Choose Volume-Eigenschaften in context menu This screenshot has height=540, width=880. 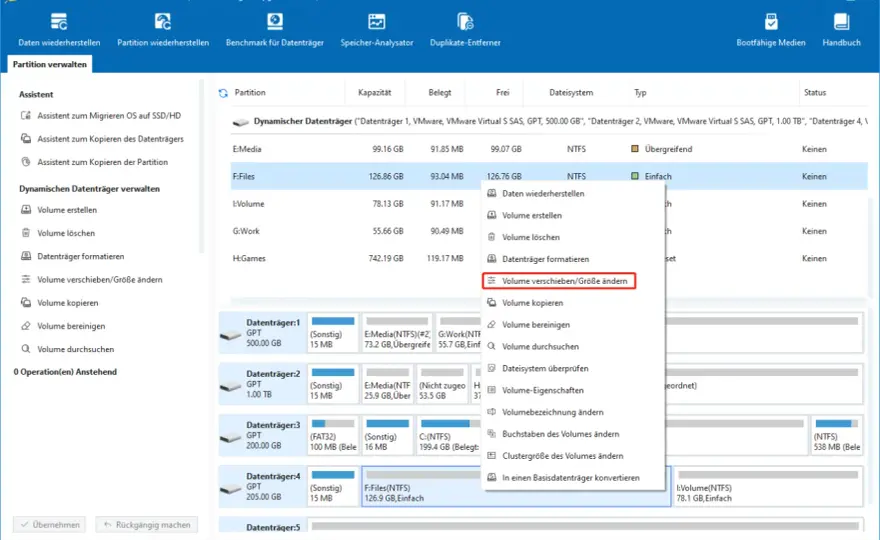pos(573,391)
